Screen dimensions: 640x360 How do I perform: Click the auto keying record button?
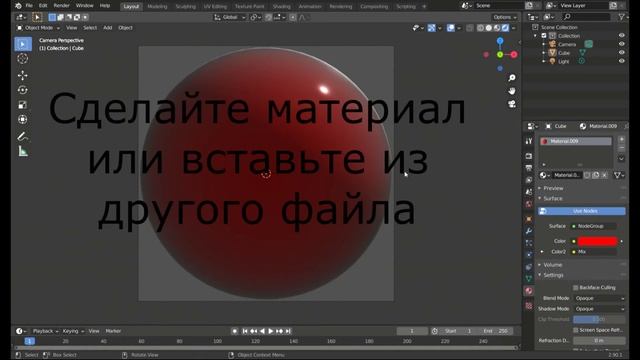[x=235, y=331]
